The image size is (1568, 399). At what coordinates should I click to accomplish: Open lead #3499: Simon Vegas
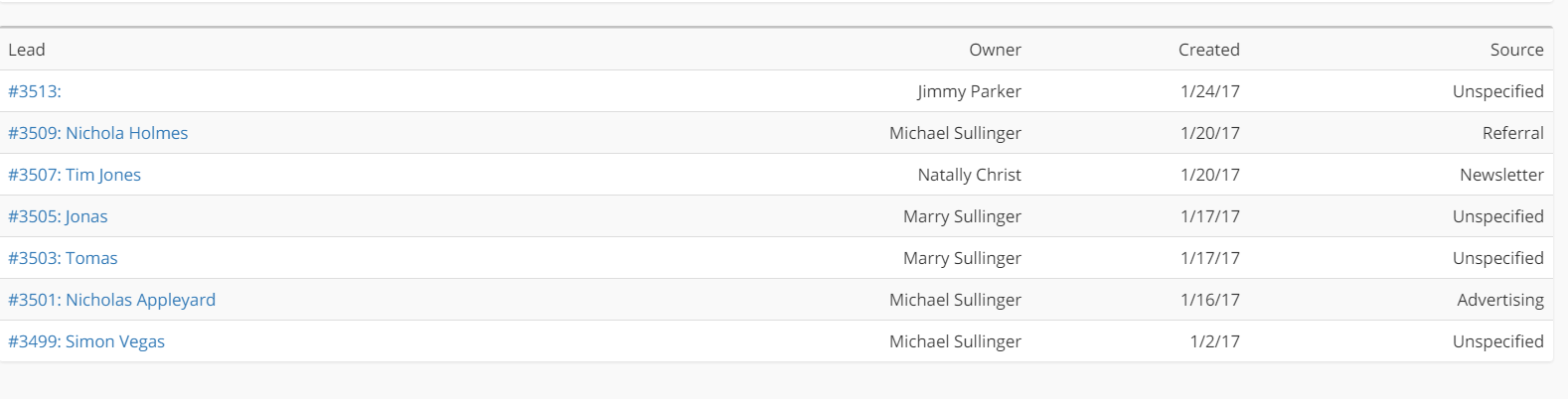tap(86, 341)
